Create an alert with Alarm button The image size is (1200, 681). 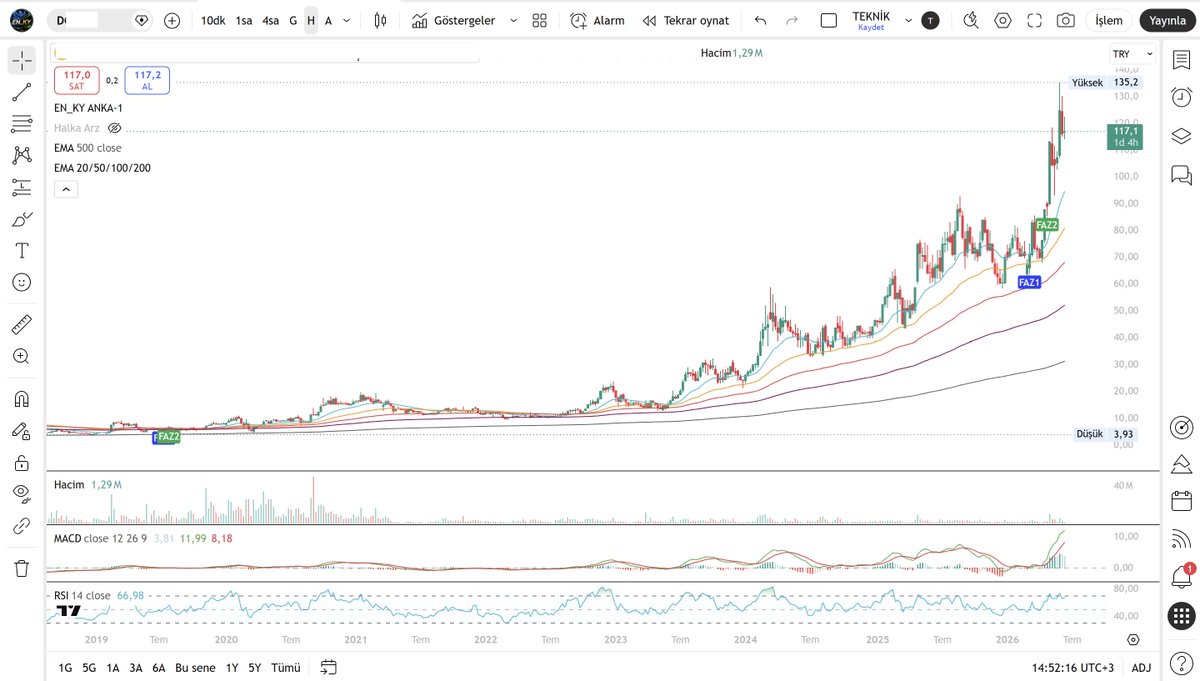click(598, 20)
